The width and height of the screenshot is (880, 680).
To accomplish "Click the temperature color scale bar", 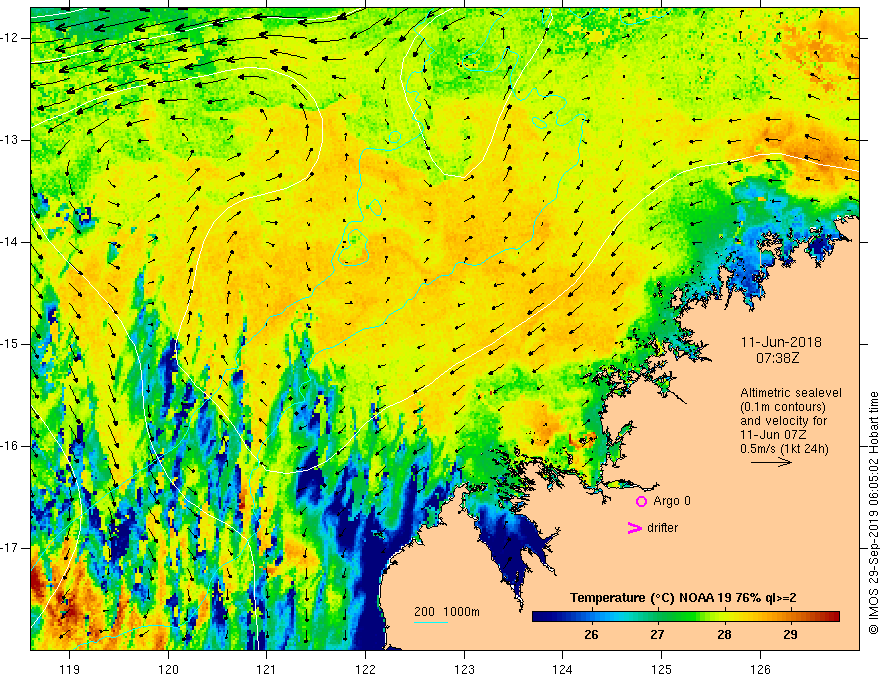I will coord(685,617).
